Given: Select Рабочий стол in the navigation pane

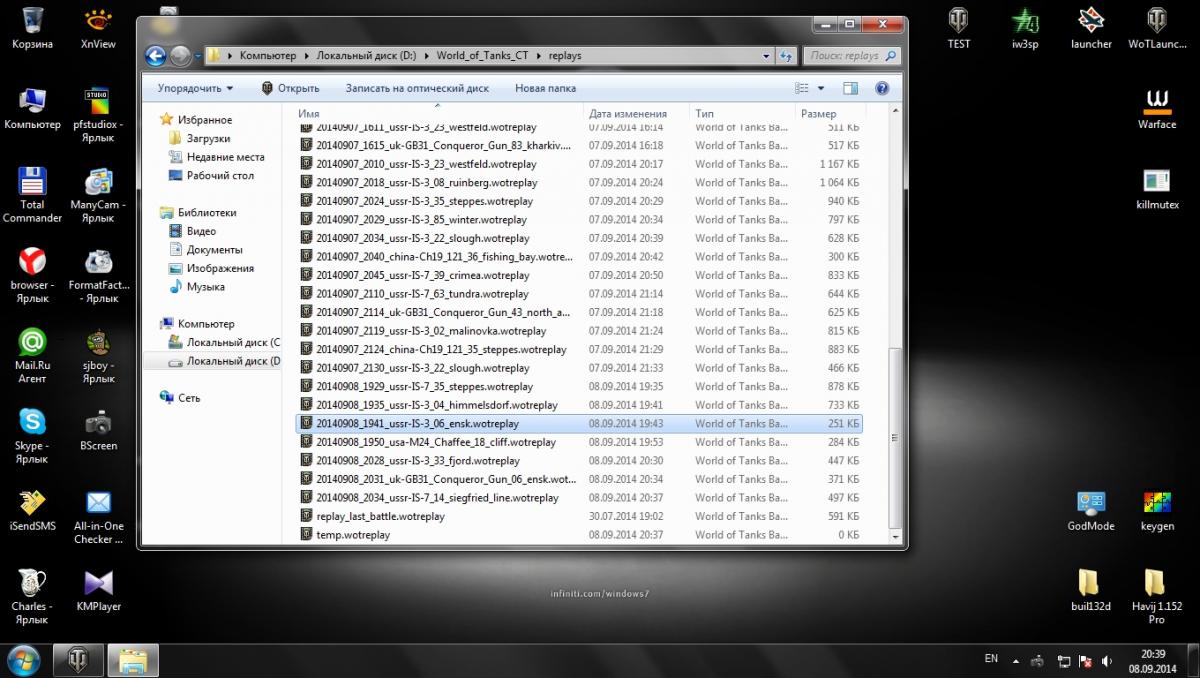Looking at the screenshot, I should pyautogui.click(x=220, y=175).
